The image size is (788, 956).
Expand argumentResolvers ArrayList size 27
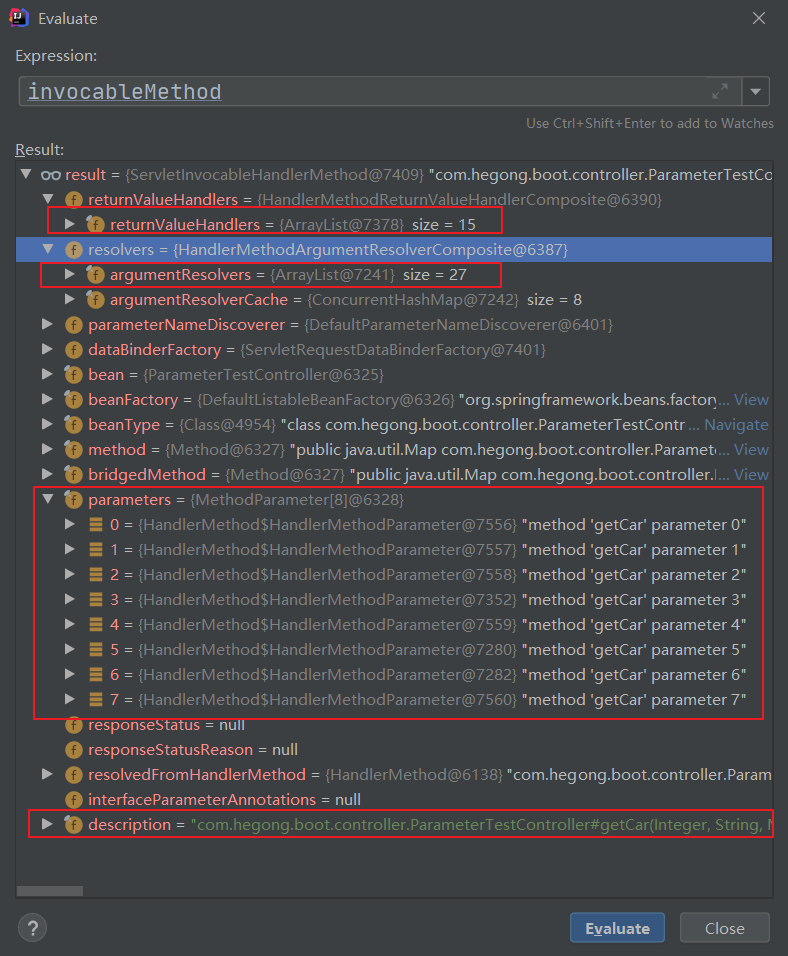click(x=70, y=274)
